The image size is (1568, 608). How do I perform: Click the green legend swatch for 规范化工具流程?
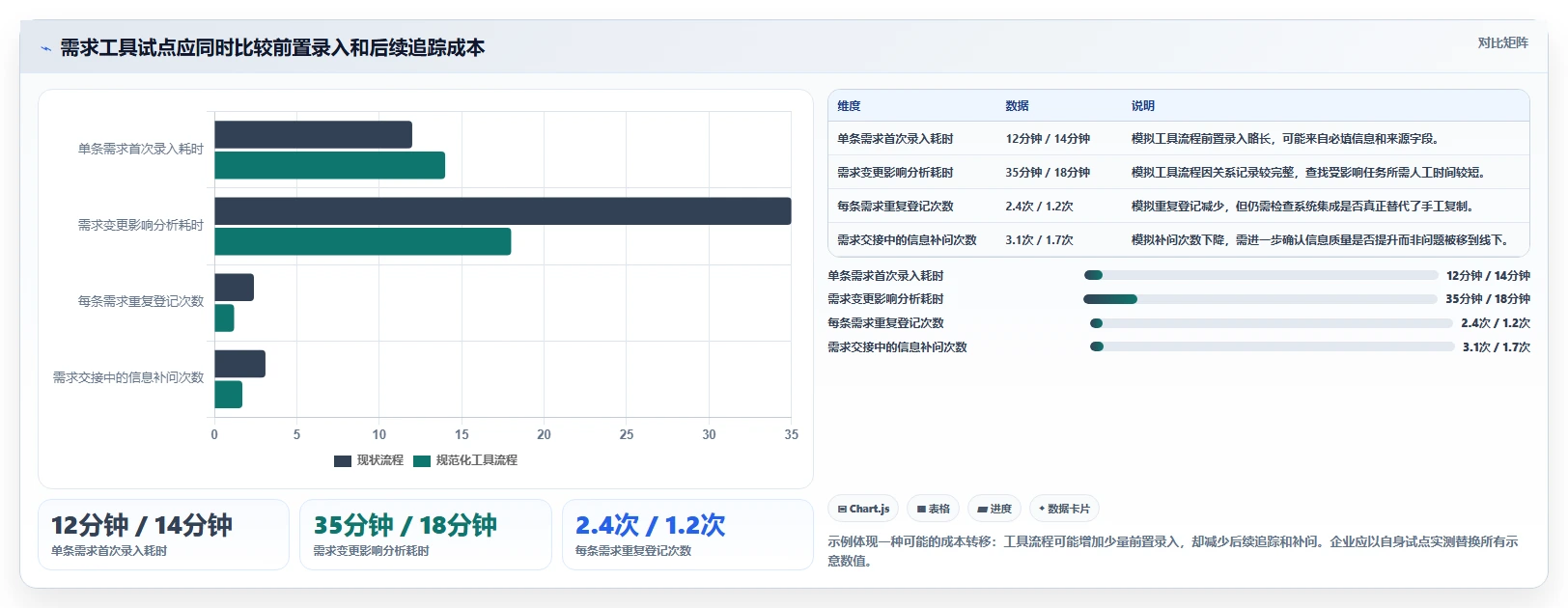coord(422,461)
